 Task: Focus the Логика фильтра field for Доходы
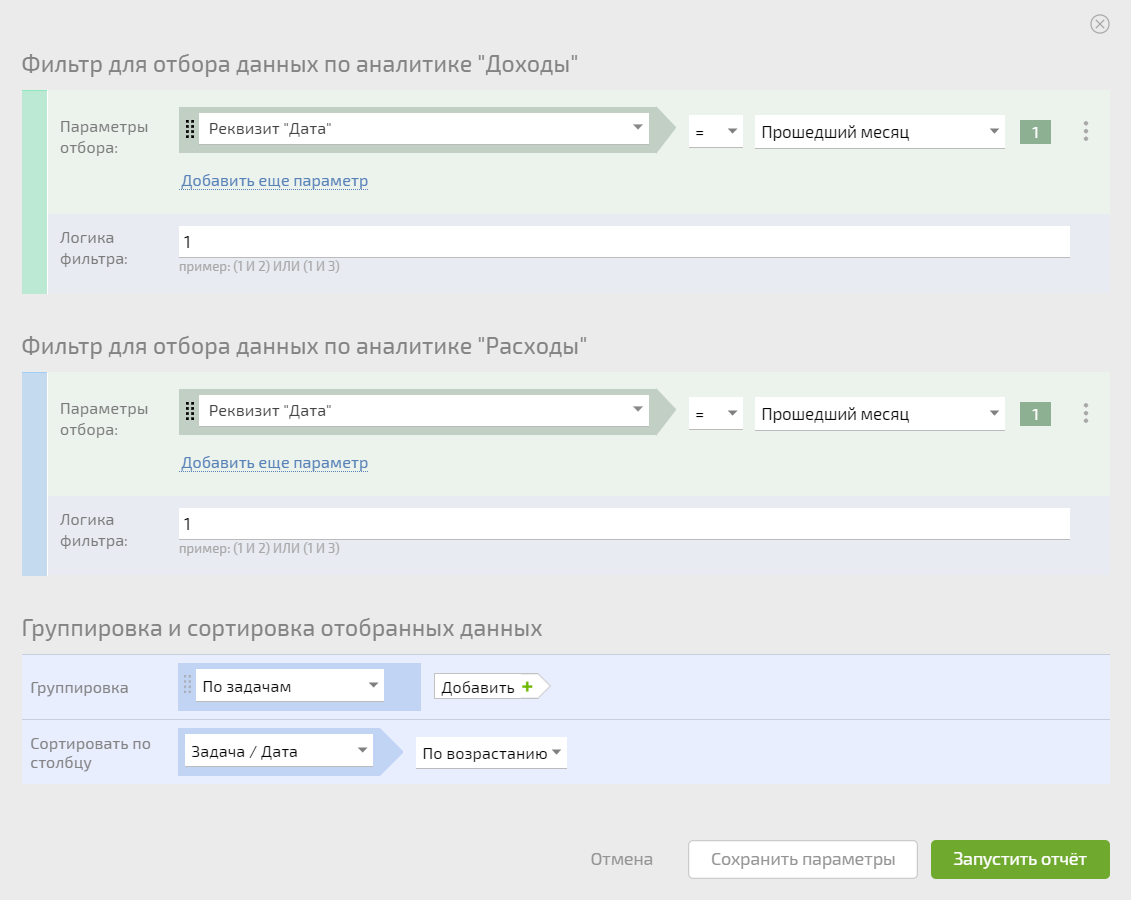point(624,242)
